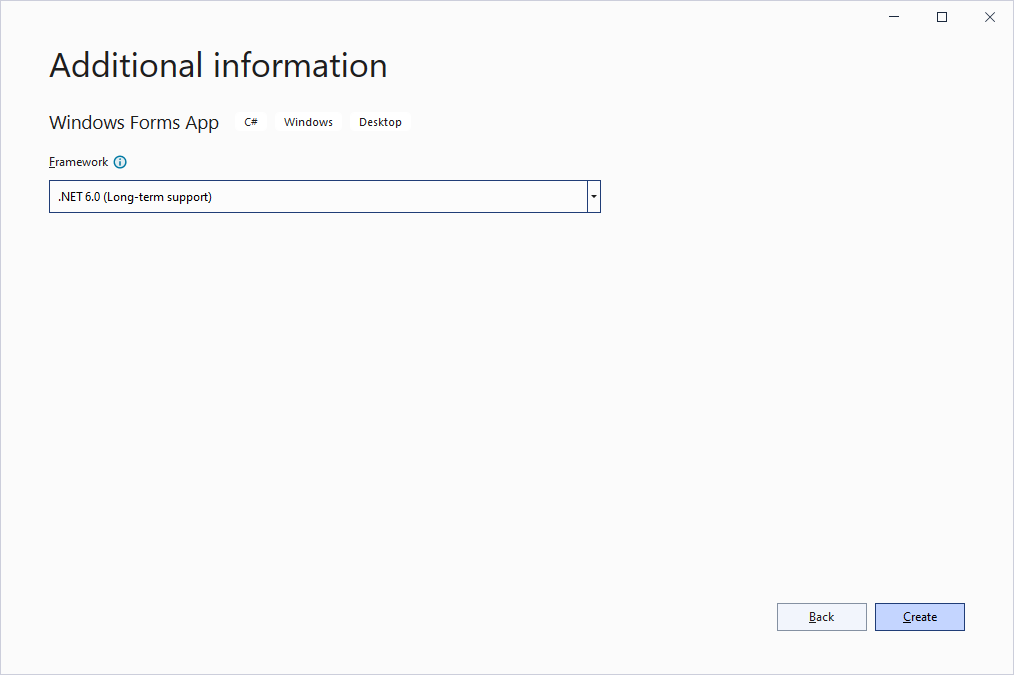The width and height of the screenshot is (1014, 675).
Task: Select the .NET 6.0 framework combo box
Action: (x=325, y=197)
